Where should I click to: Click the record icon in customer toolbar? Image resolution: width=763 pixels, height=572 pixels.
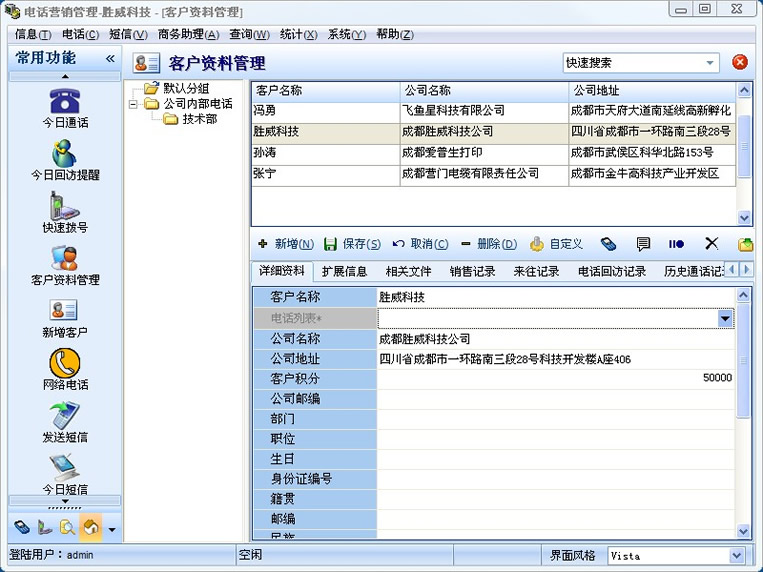tap(677, 244)
